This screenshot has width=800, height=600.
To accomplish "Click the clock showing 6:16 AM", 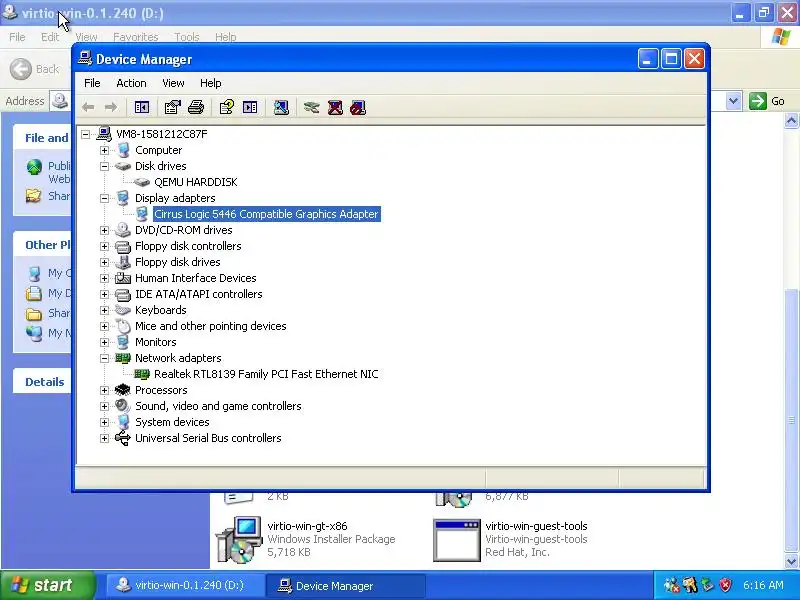I will click(763, 585).
